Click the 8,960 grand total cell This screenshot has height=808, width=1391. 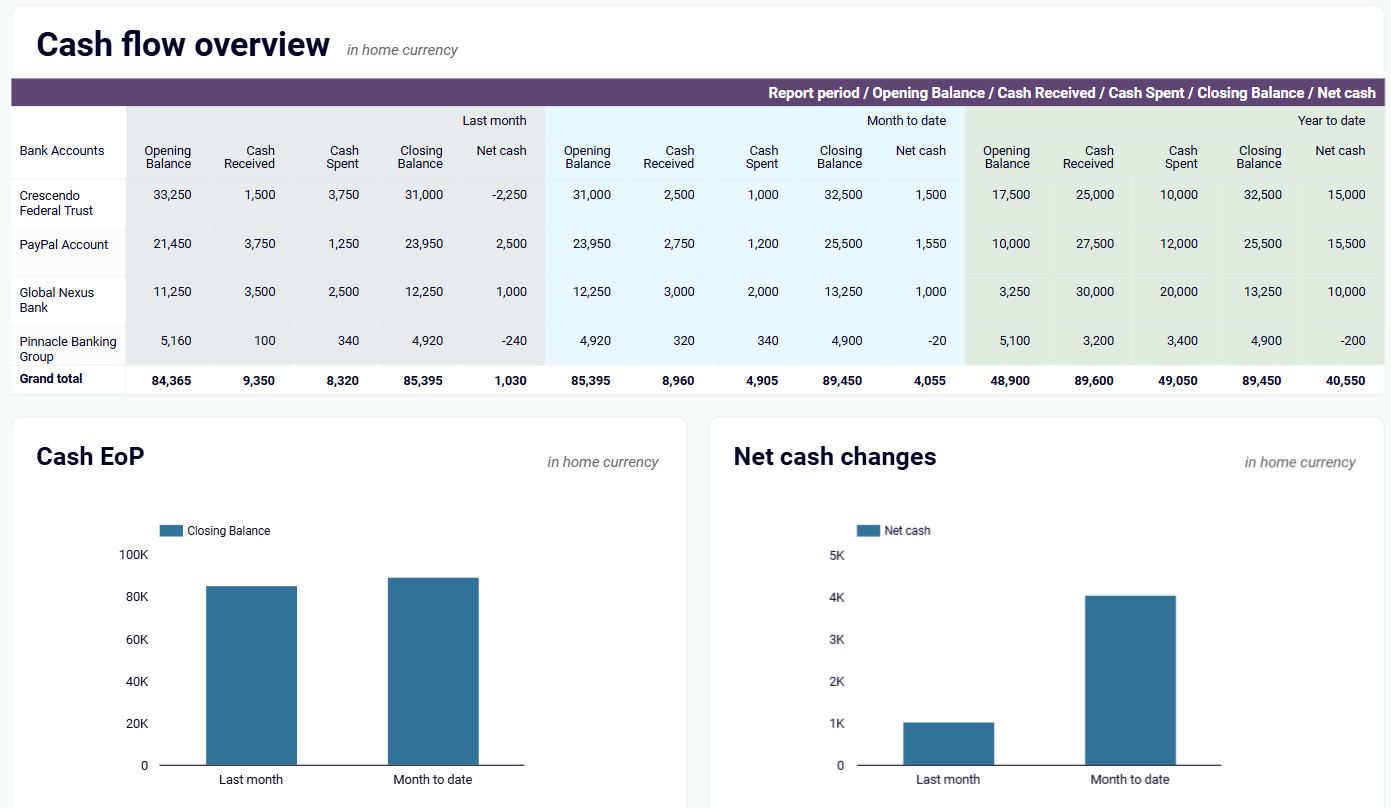click(677, 381)
